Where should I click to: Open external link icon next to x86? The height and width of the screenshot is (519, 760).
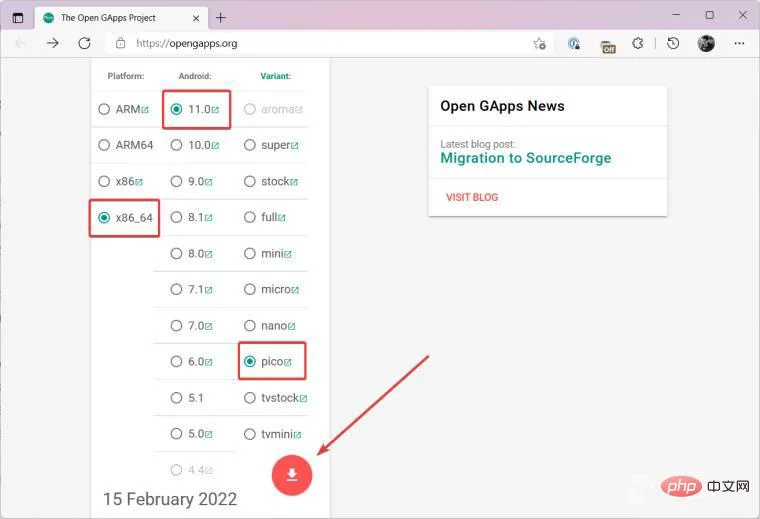pyautogui.click(x=139, y=182)
